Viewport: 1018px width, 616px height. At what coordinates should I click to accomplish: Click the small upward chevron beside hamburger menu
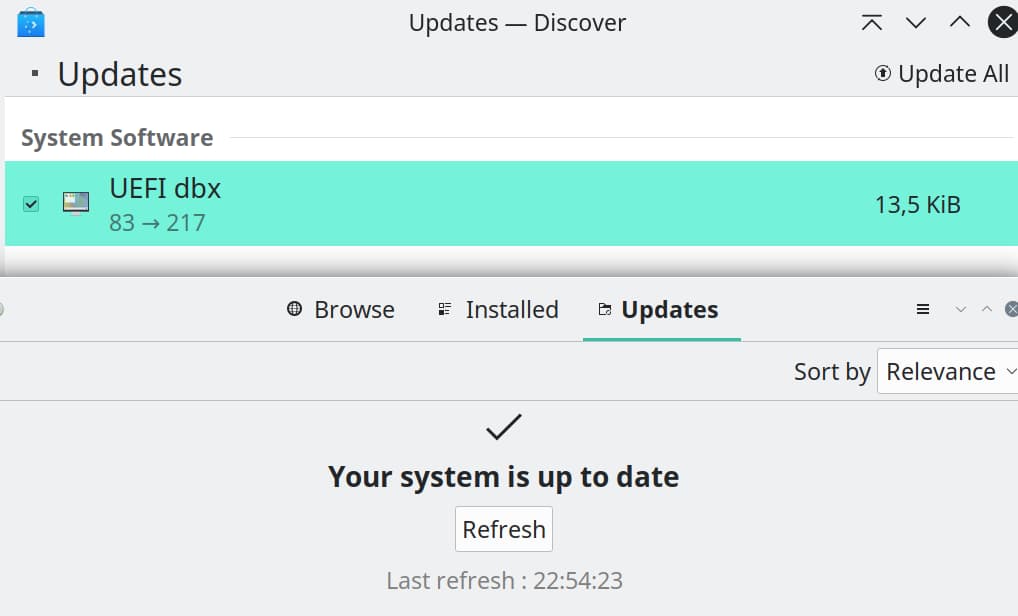pyautogui.click(x=987, y=309)
